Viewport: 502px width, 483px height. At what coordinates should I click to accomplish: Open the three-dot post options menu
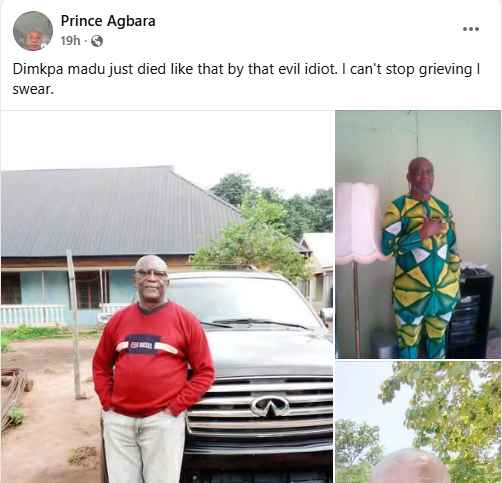pos(471,29)
